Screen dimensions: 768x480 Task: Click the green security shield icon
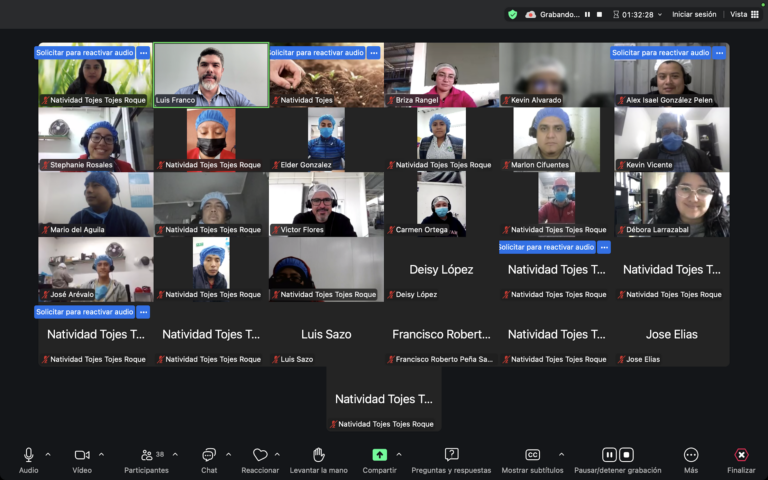(512, 15)
